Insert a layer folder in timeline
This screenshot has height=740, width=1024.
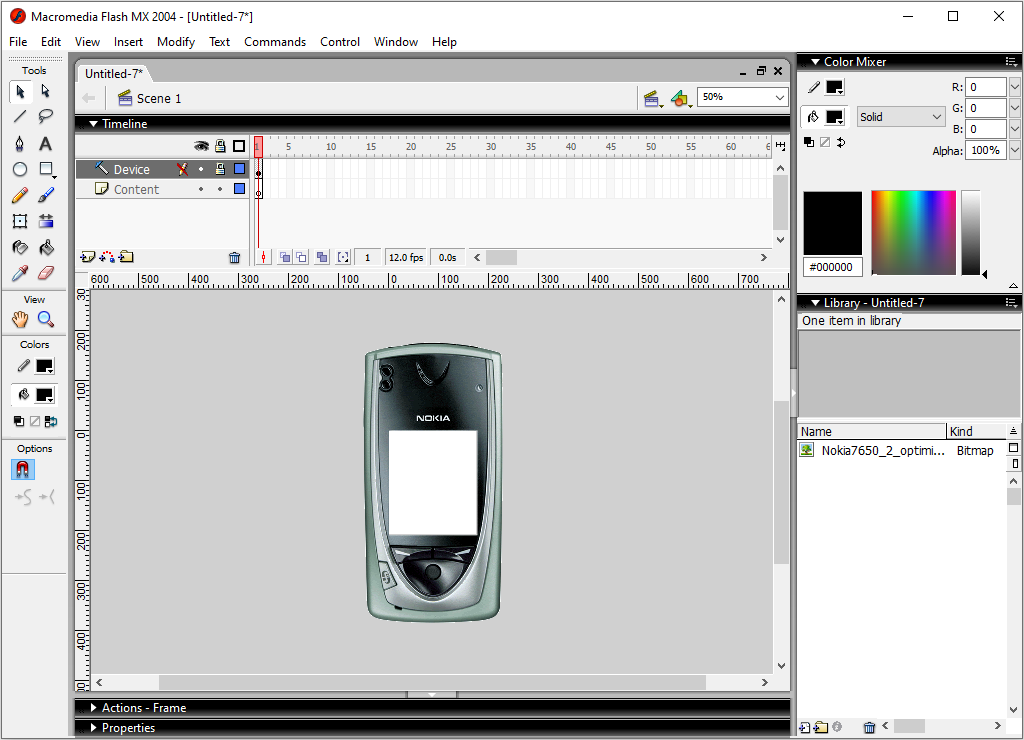[127, 257]
